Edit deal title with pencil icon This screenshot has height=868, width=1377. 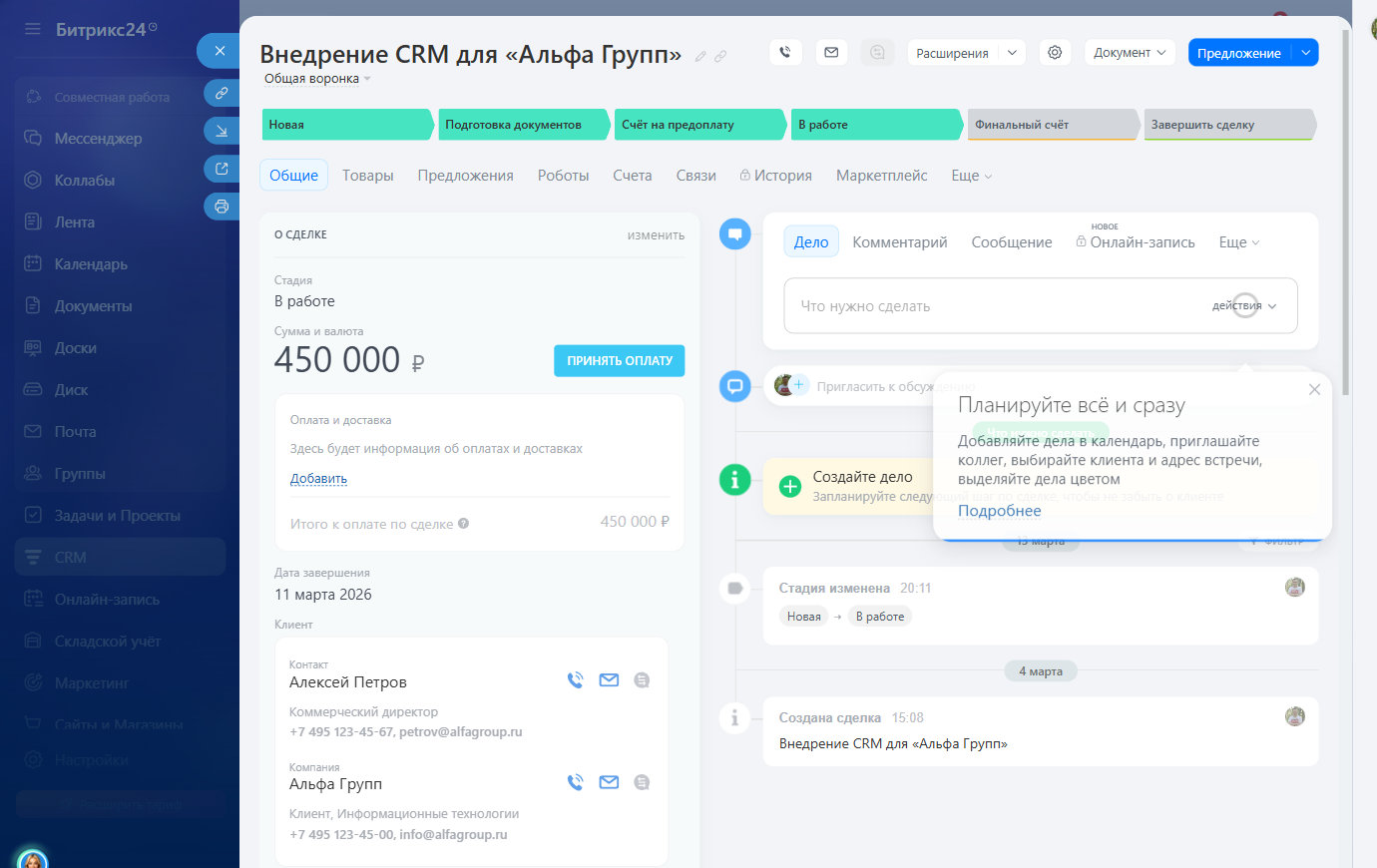(700, 57)
